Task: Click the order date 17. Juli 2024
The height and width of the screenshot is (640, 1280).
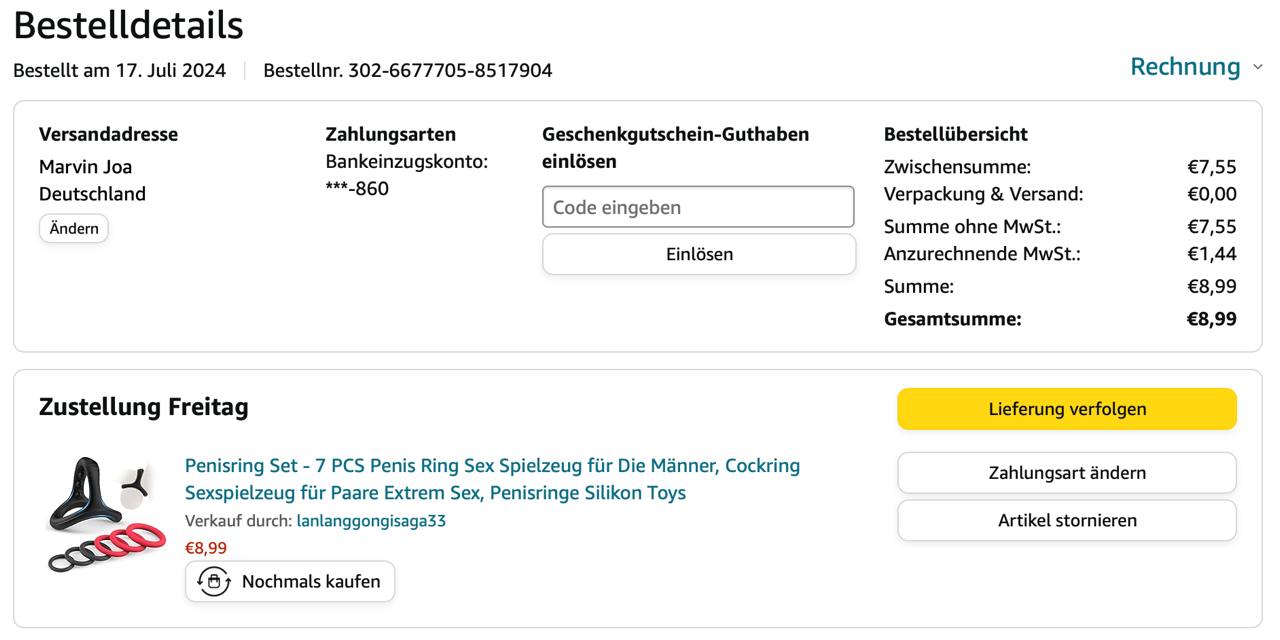Action: [x=170, y=71]
